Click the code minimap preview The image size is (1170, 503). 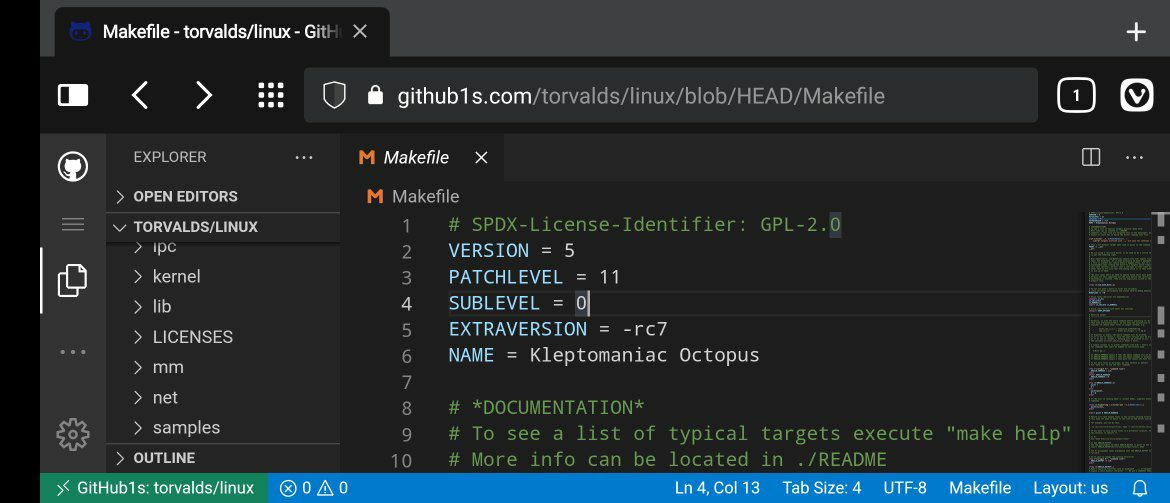(1117, 342)
